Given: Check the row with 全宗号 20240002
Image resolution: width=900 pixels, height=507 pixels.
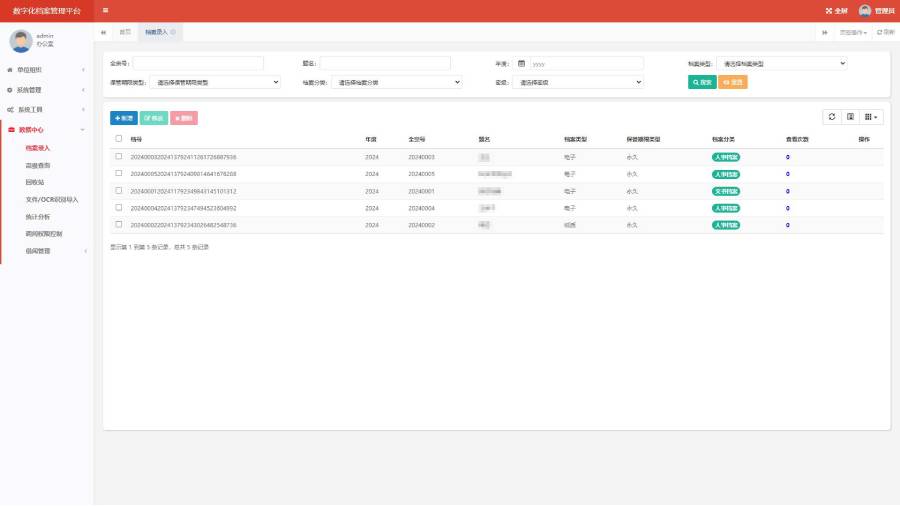Looking at the screenshot, I should click(119, 225).
